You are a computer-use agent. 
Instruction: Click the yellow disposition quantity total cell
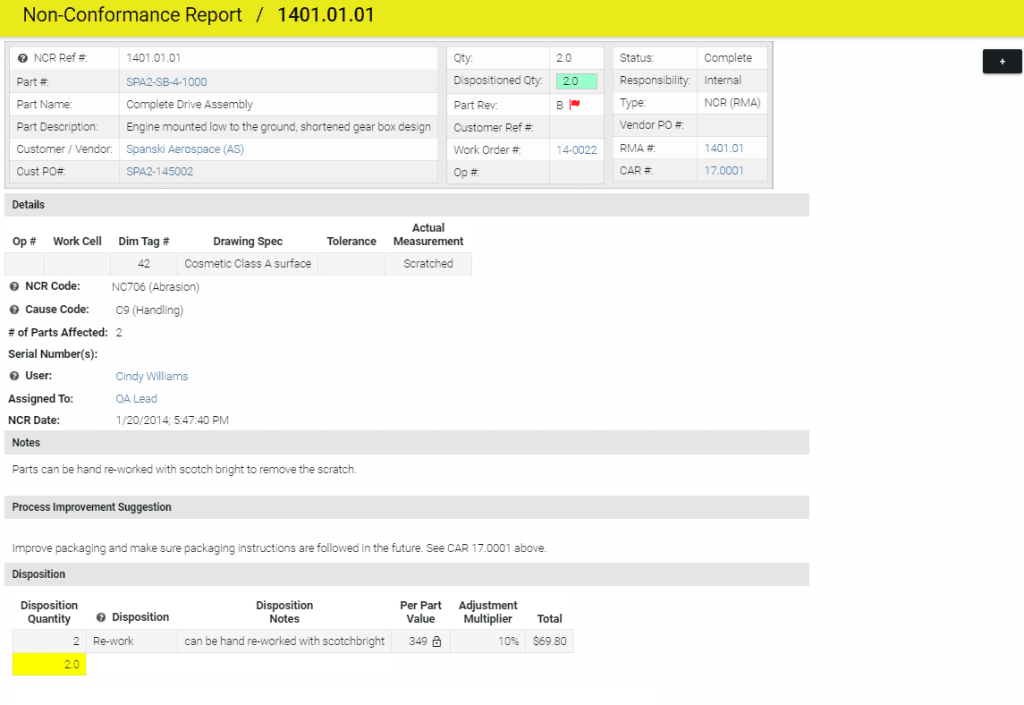click(49, 665)
